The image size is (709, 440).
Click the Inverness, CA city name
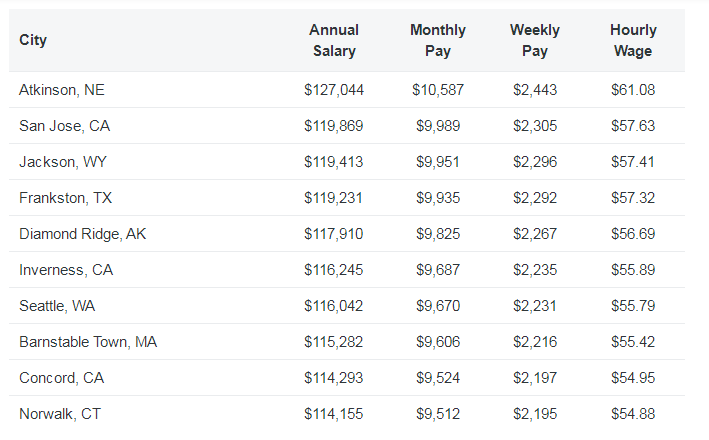(66, 270)
